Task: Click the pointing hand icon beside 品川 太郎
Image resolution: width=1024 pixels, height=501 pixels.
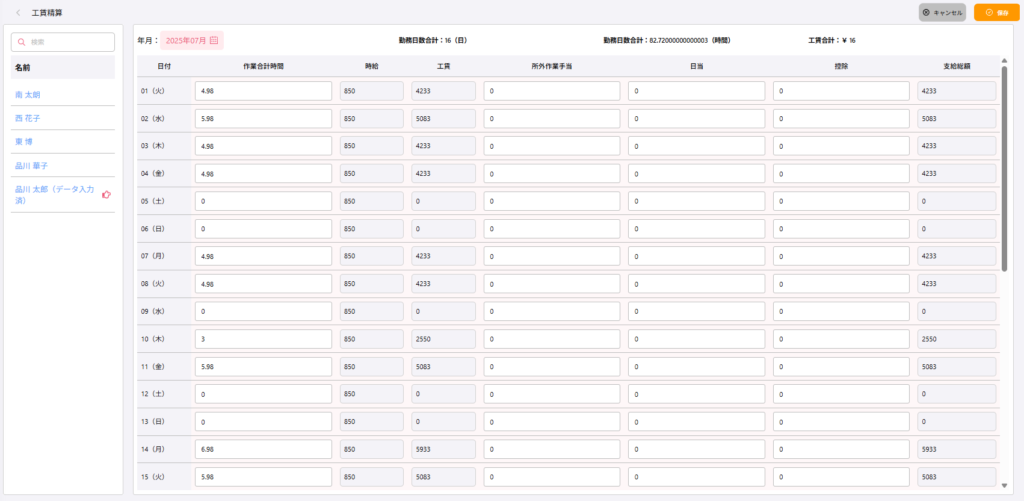Action: tap(107, 194)
